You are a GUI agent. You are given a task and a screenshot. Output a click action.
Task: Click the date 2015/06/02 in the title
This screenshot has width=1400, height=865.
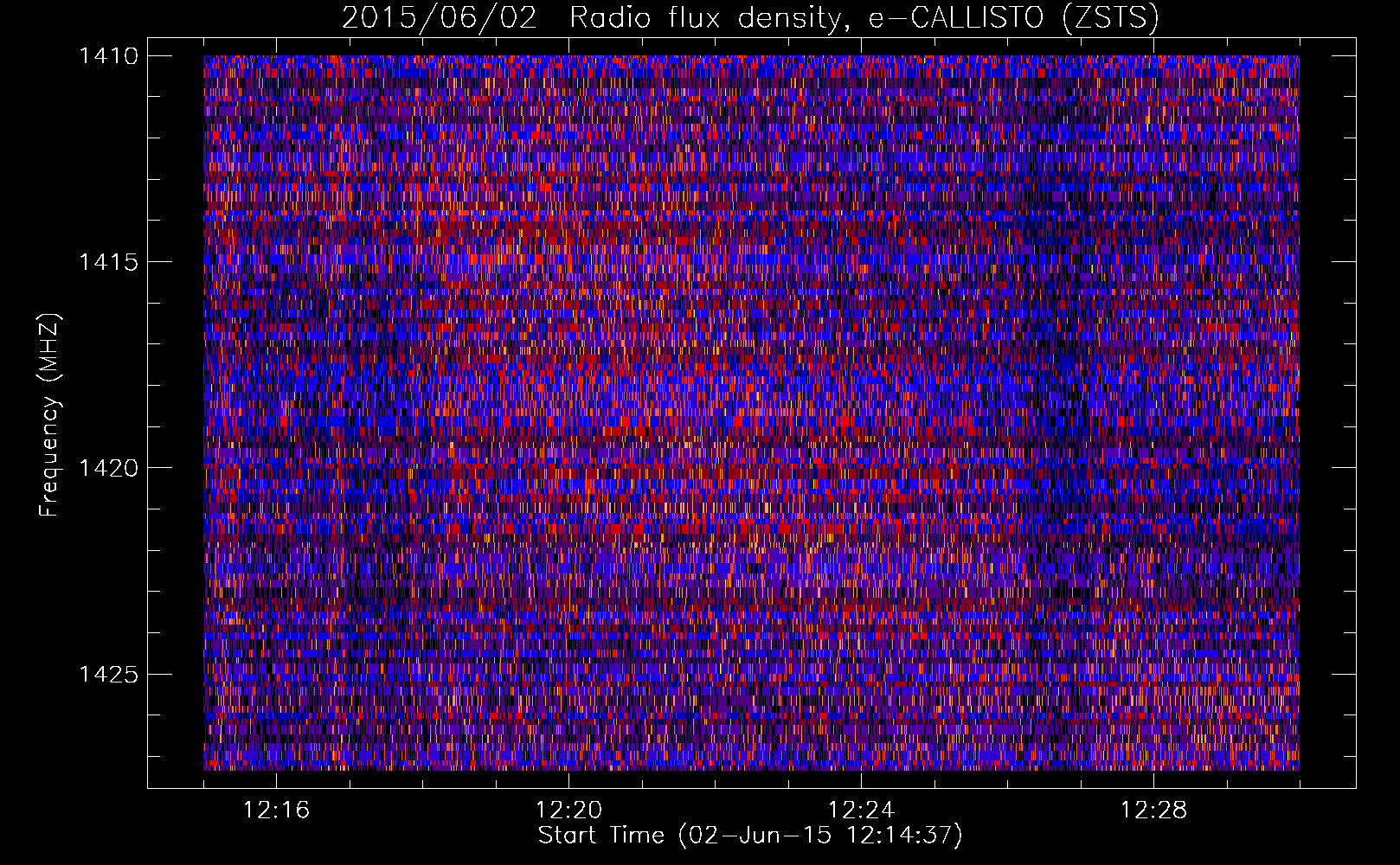click(x=440, y=17)
